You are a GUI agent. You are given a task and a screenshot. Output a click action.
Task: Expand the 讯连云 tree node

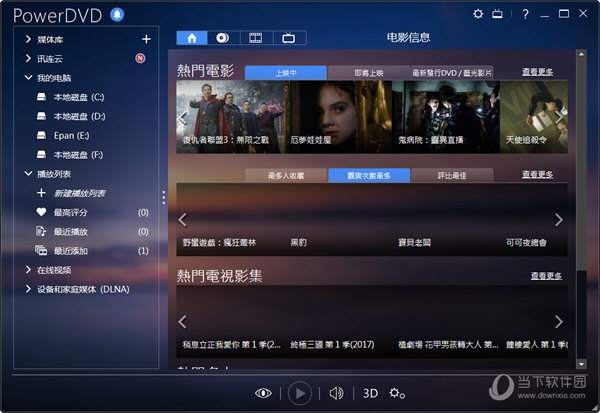point(28,58)
